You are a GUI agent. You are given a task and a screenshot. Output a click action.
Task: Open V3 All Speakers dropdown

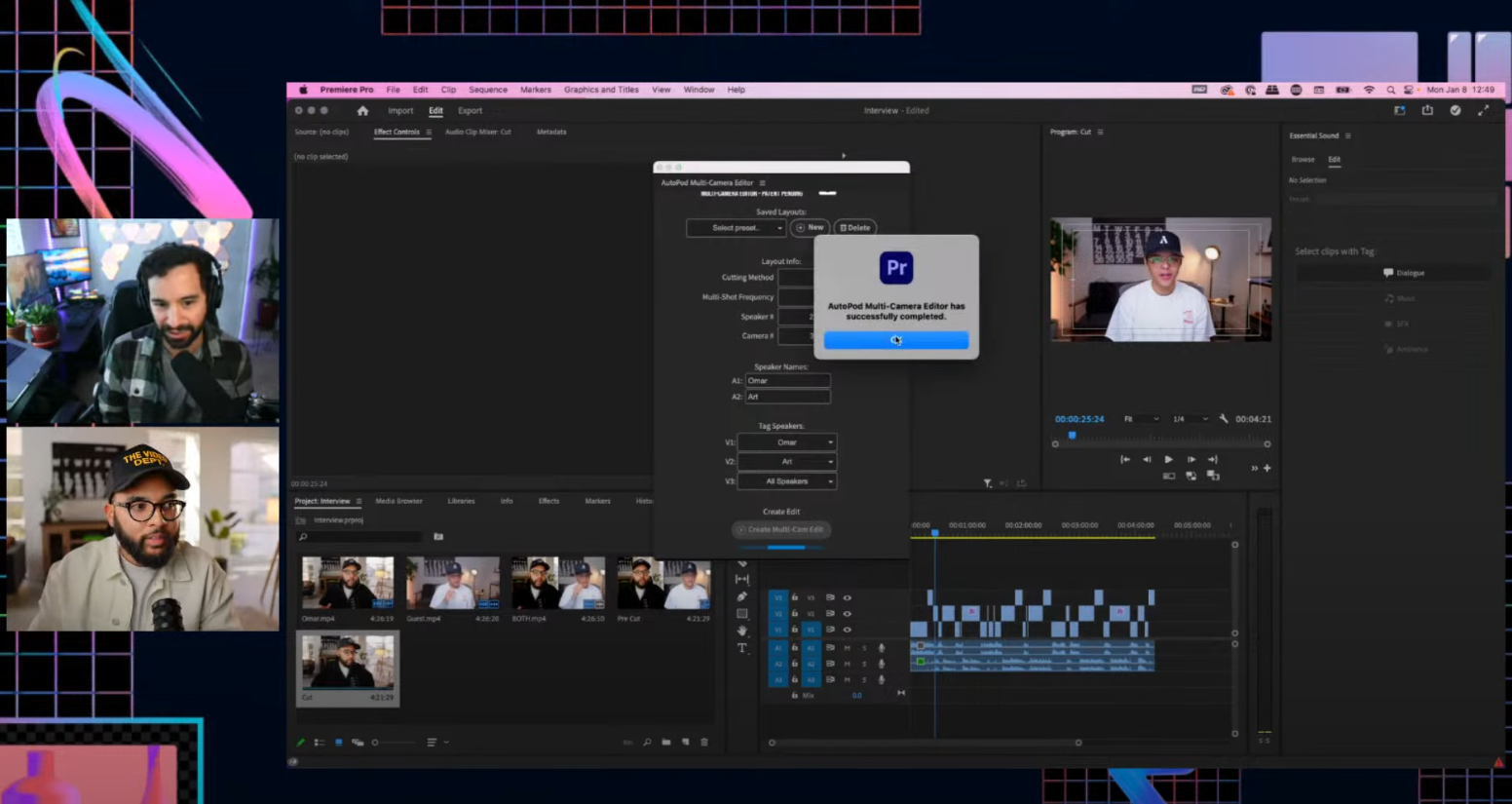coord(787,481)
